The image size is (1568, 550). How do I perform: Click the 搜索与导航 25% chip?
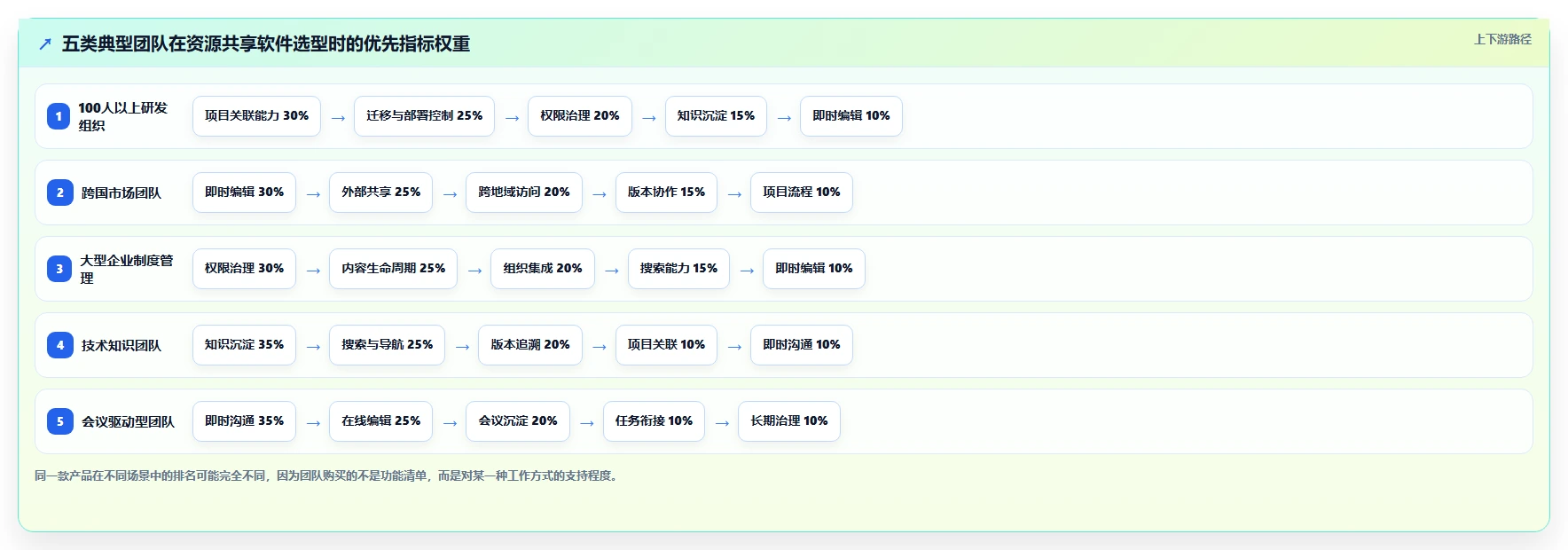click(x=387, y=345)
